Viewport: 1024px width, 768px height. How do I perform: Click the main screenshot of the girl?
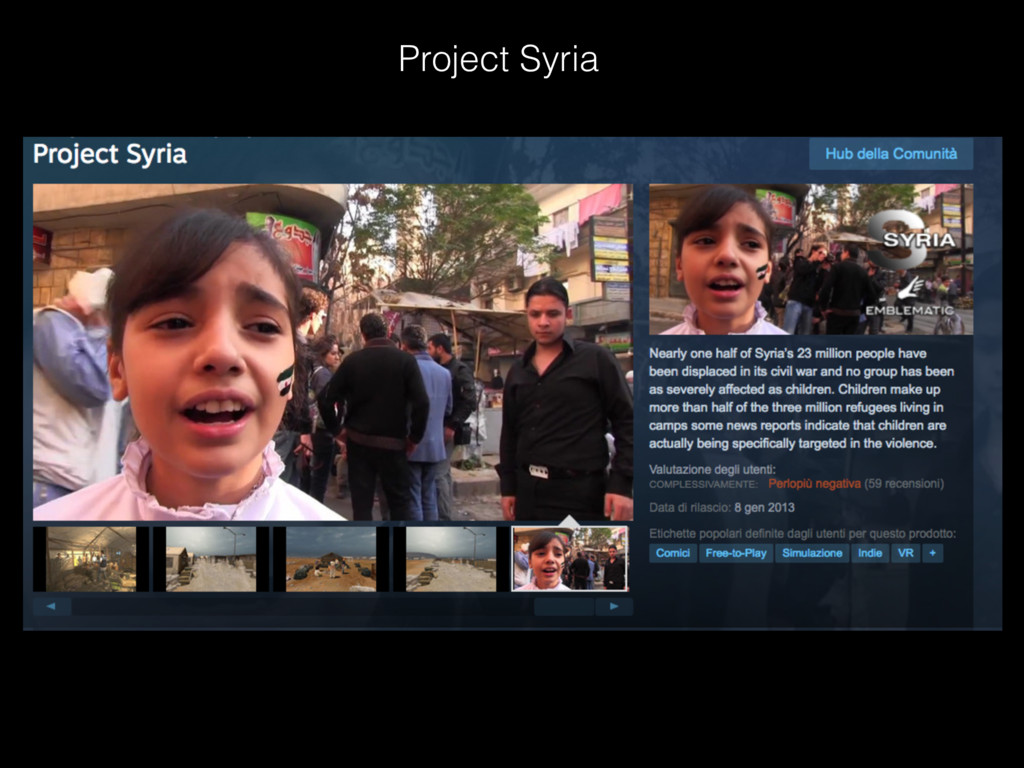coord(333,352)
